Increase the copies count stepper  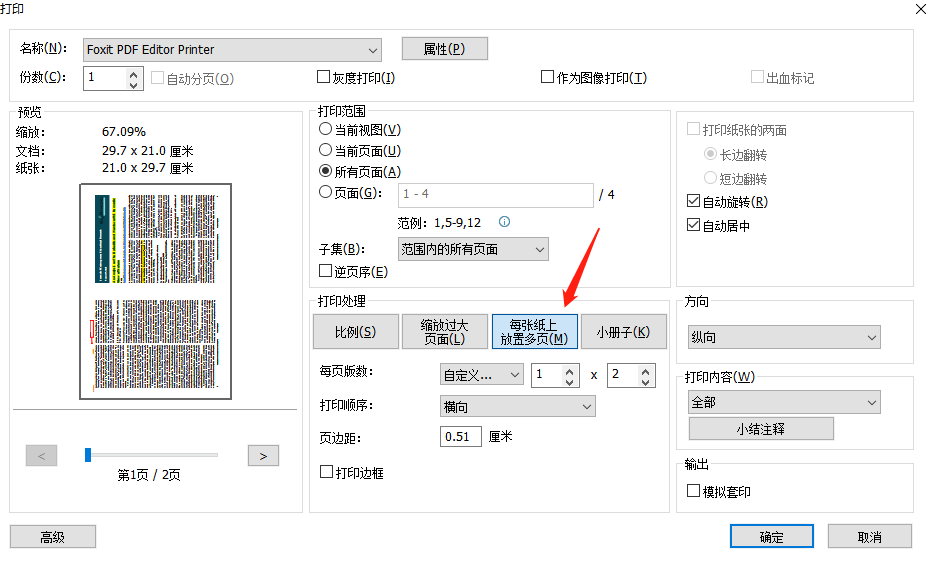(x=134, y=73)
